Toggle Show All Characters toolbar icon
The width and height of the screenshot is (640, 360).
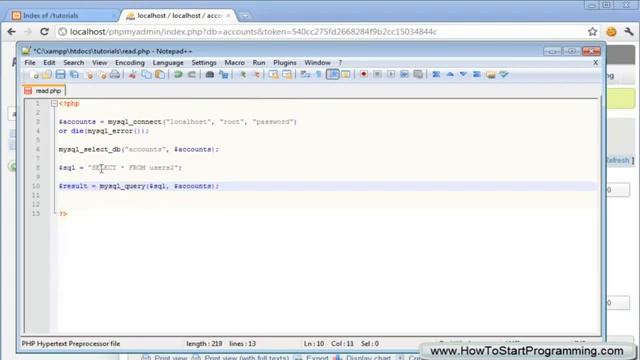(319, 75)
